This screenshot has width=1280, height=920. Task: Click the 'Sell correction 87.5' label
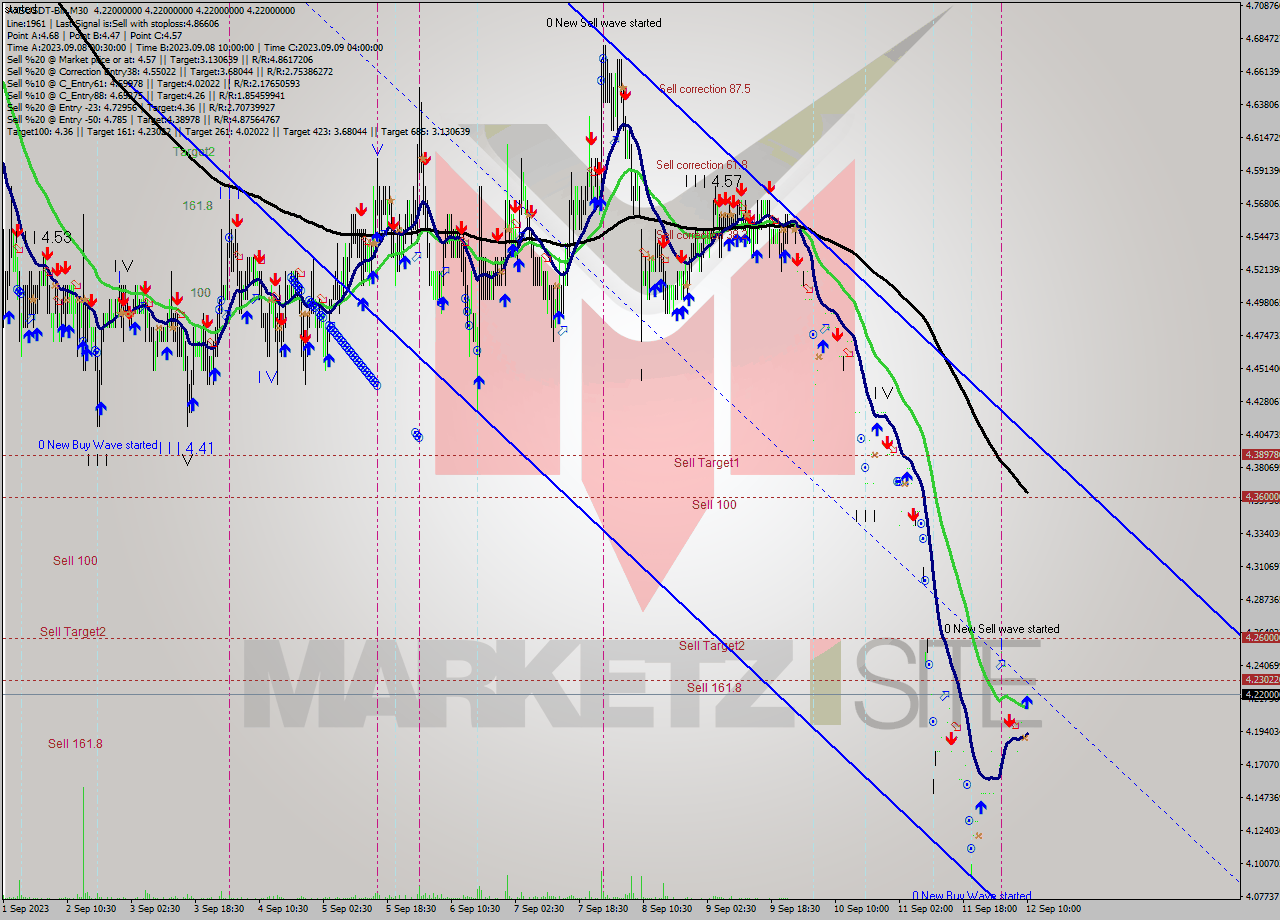tap(704, 89)
